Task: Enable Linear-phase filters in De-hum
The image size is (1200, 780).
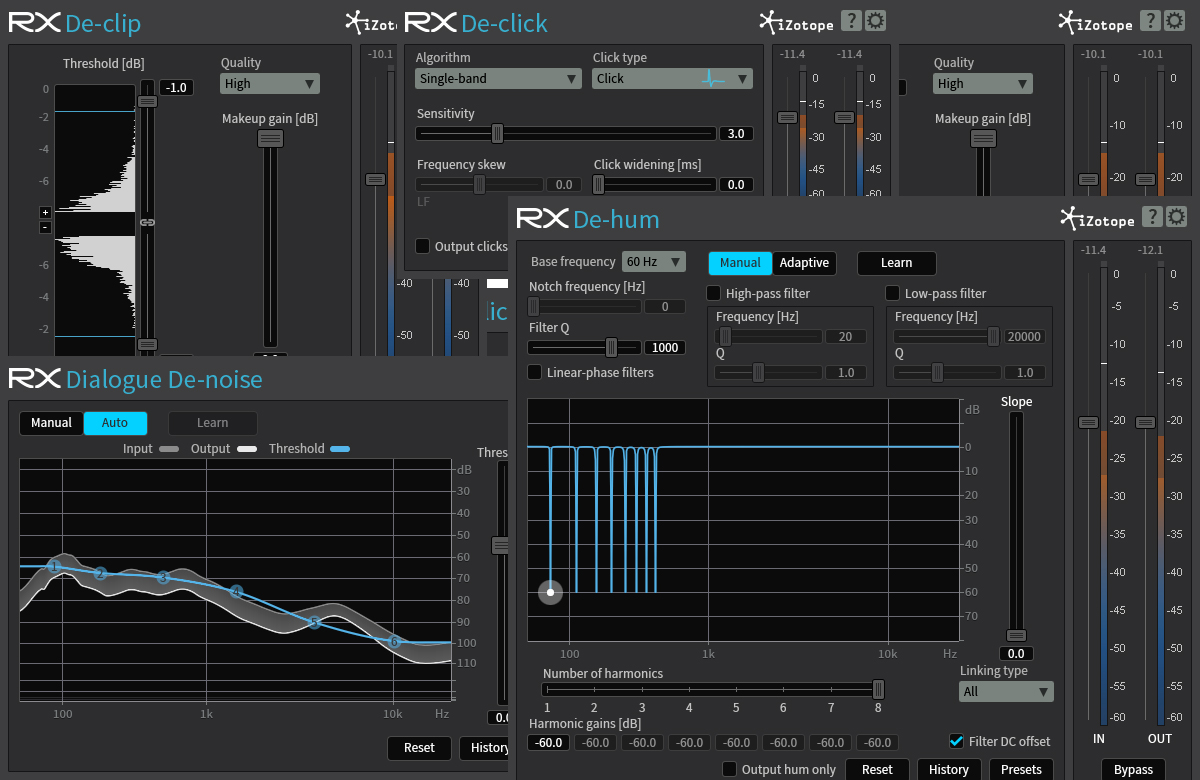Action: coord(535,372)
